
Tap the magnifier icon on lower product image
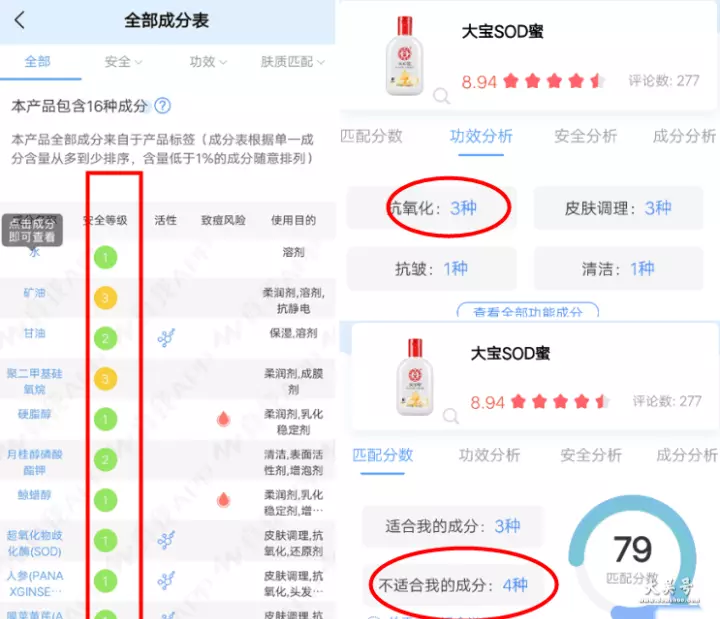[x=450, y=416]
